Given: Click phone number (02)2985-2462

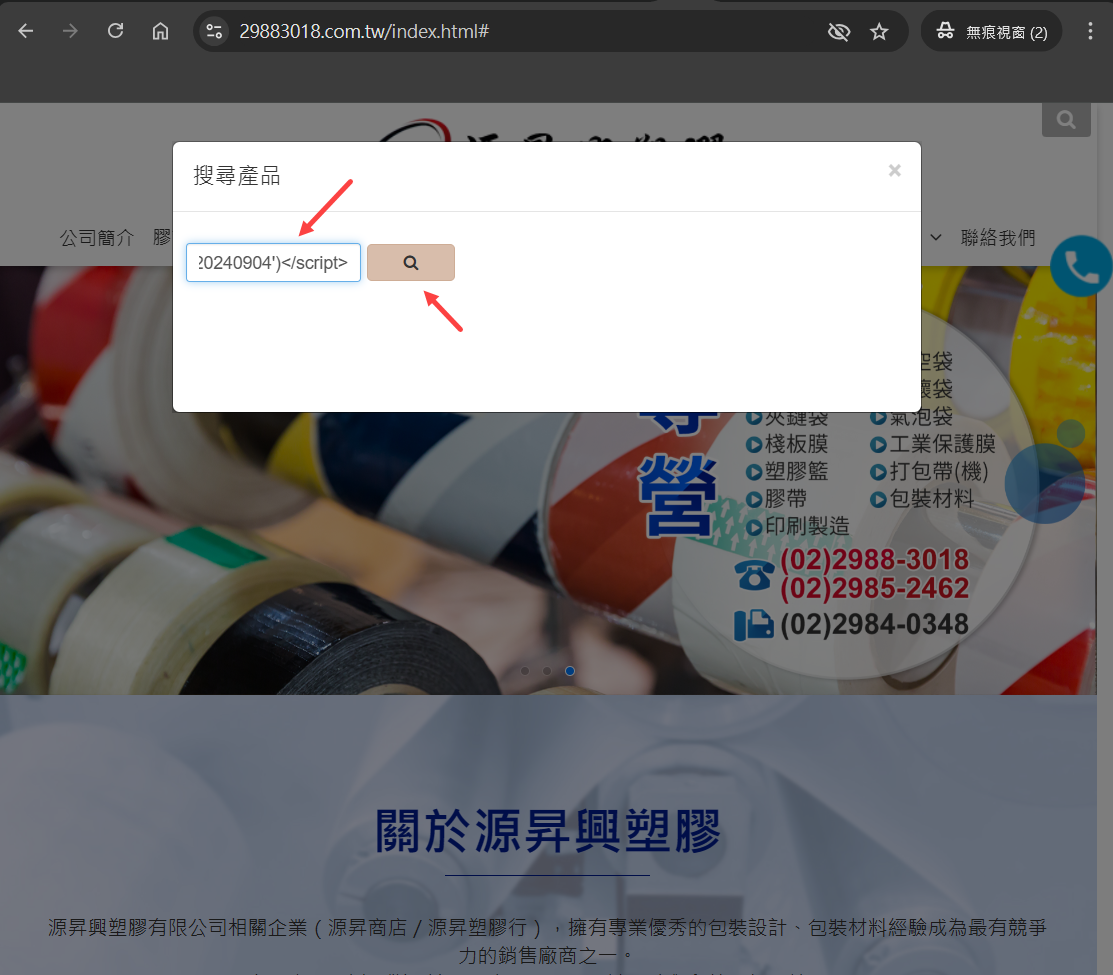Looking at the screenshot, I should [x=874, y=588].
